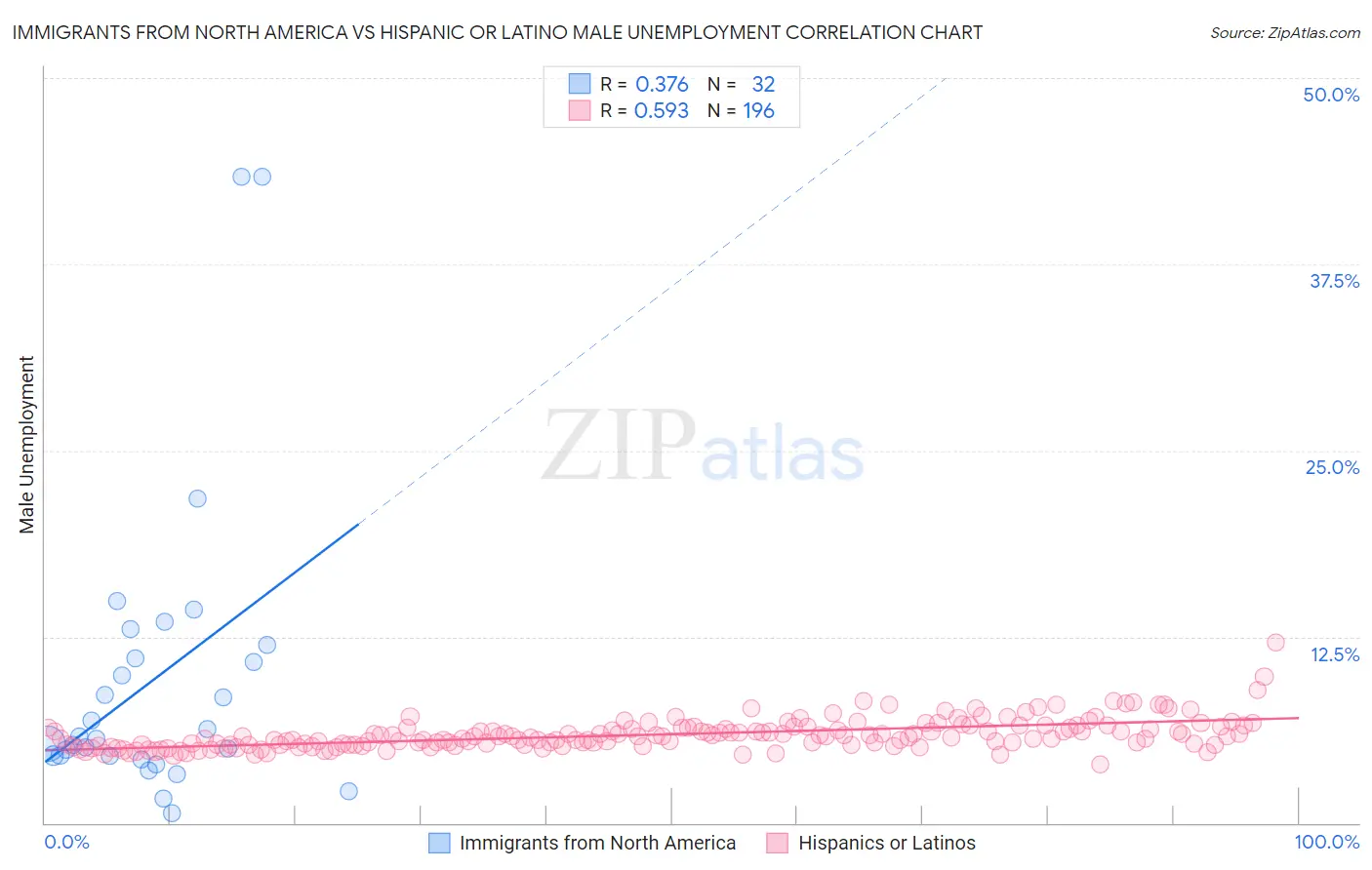Click the chart title text
This screenshot has height=870, width=1372.
click(x=498, y=33)
